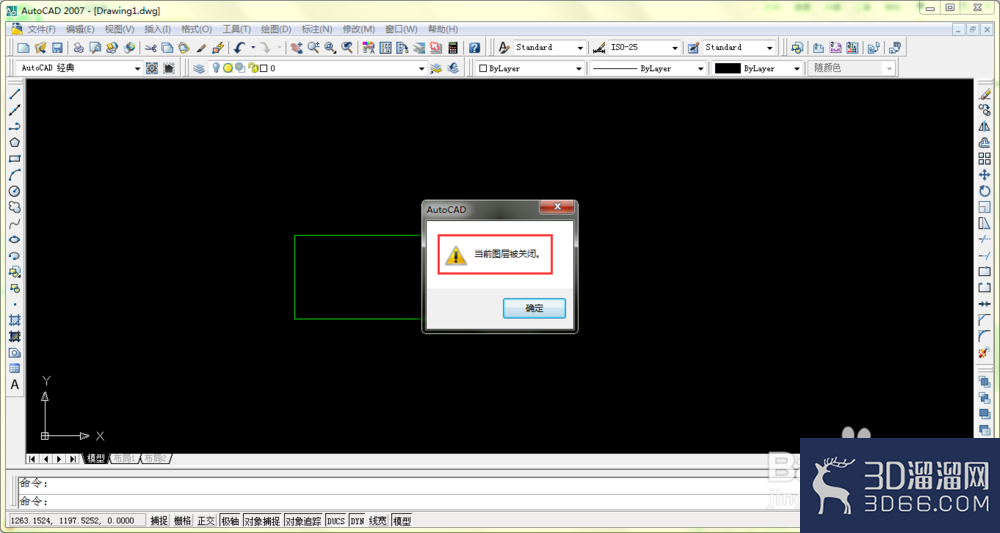Open the Layer Properties Manager icon

[199, 68]
